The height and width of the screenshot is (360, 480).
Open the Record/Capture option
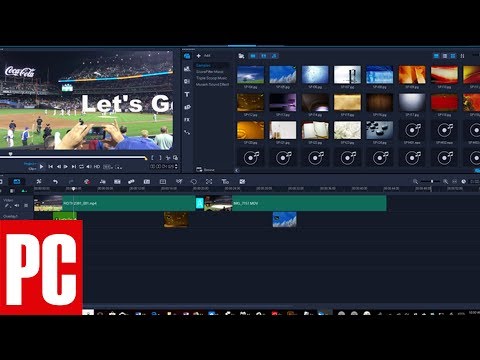pyautogui.click(x=87, y=181)
